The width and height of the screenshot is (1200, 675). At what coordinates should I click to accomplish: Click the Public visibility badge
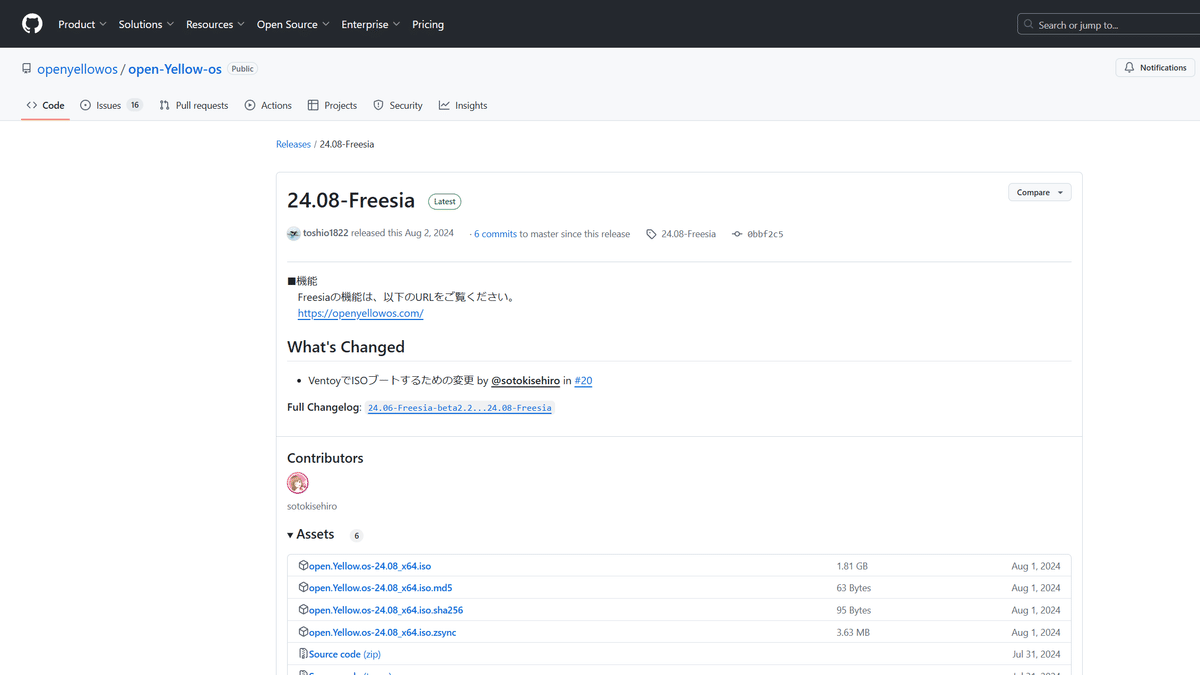(x=242, y=69)
